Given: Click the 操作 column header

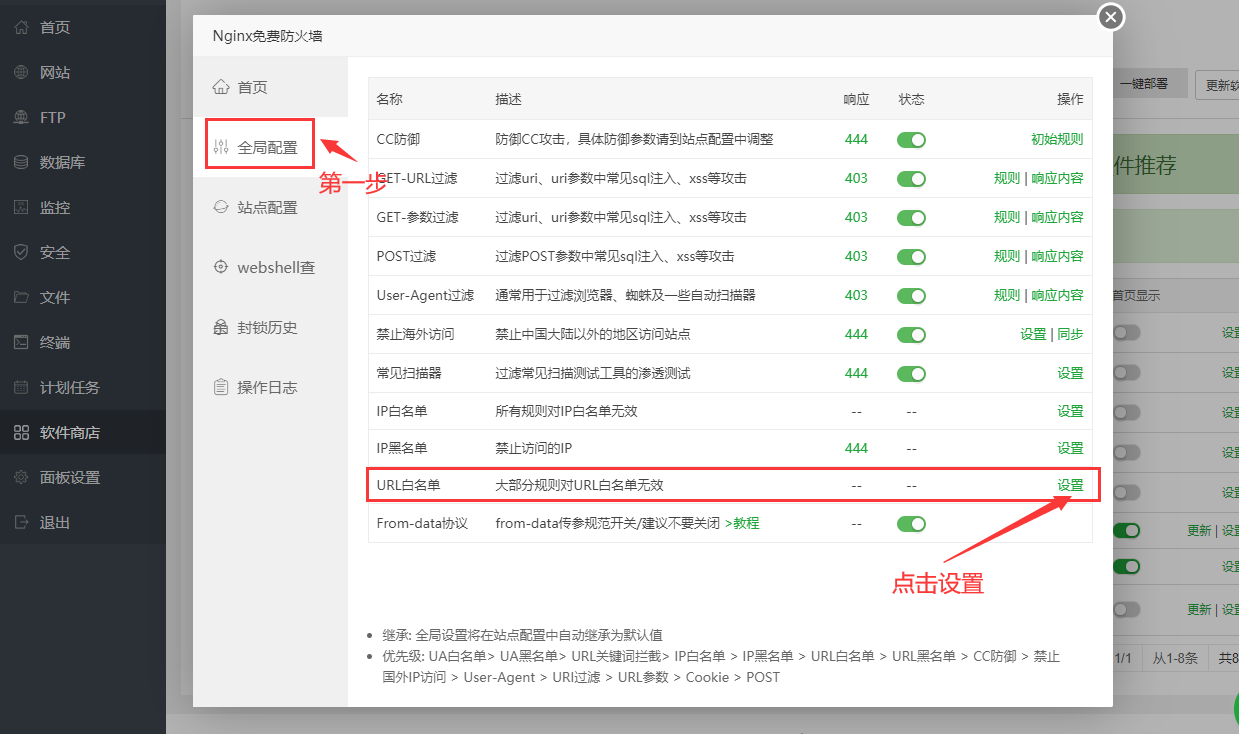Looking at the screenshot, I should click(1071, 100).
